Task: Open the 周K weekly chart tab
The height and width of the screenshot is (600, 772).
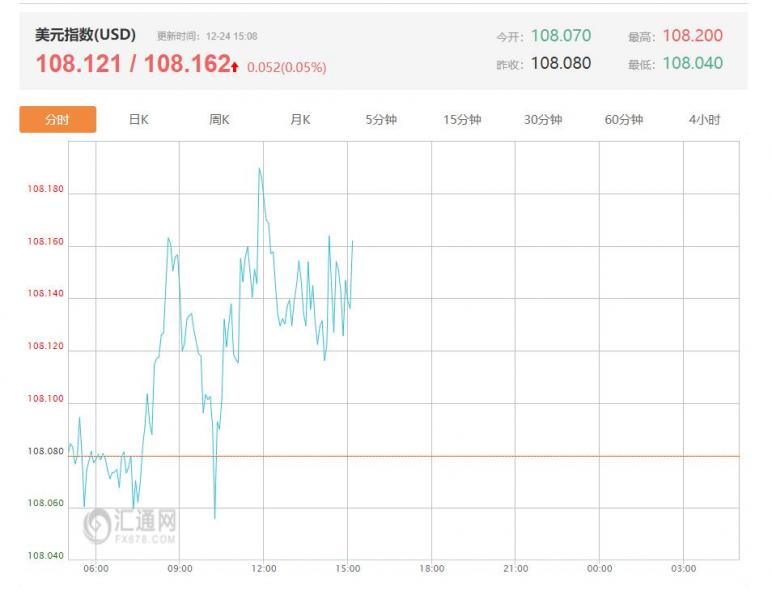Action: 220,120
